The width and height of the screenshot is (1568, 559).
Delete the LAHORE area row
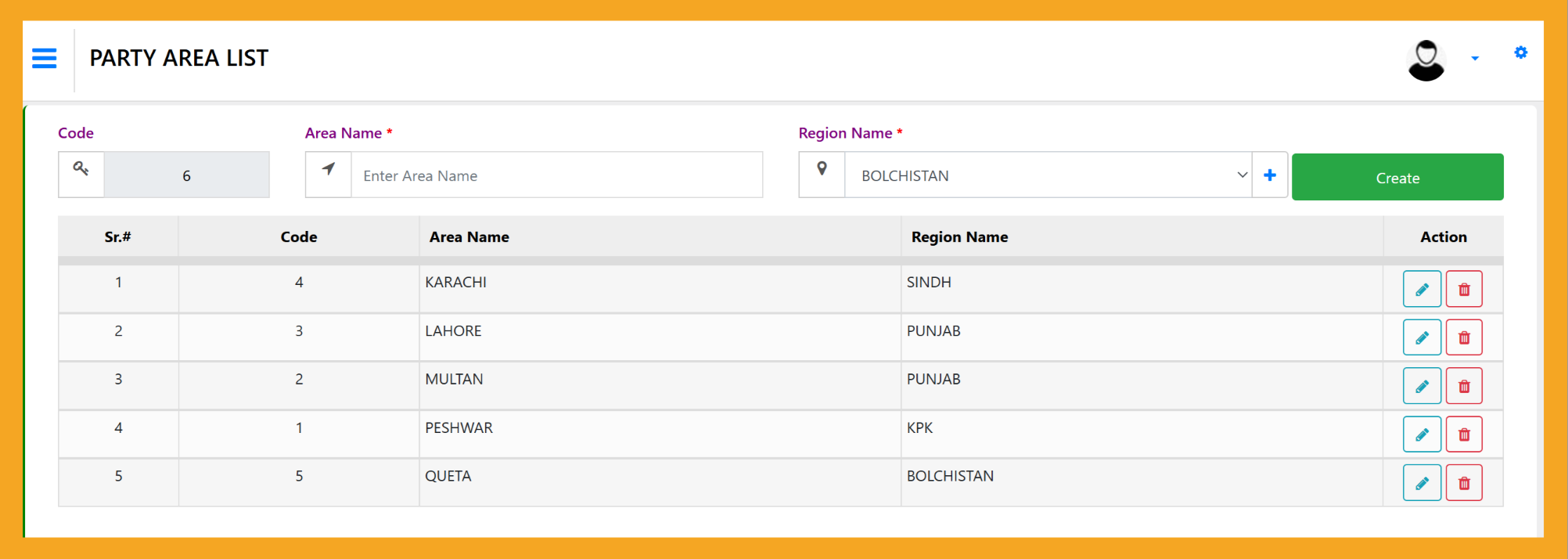click(1464, 338)
